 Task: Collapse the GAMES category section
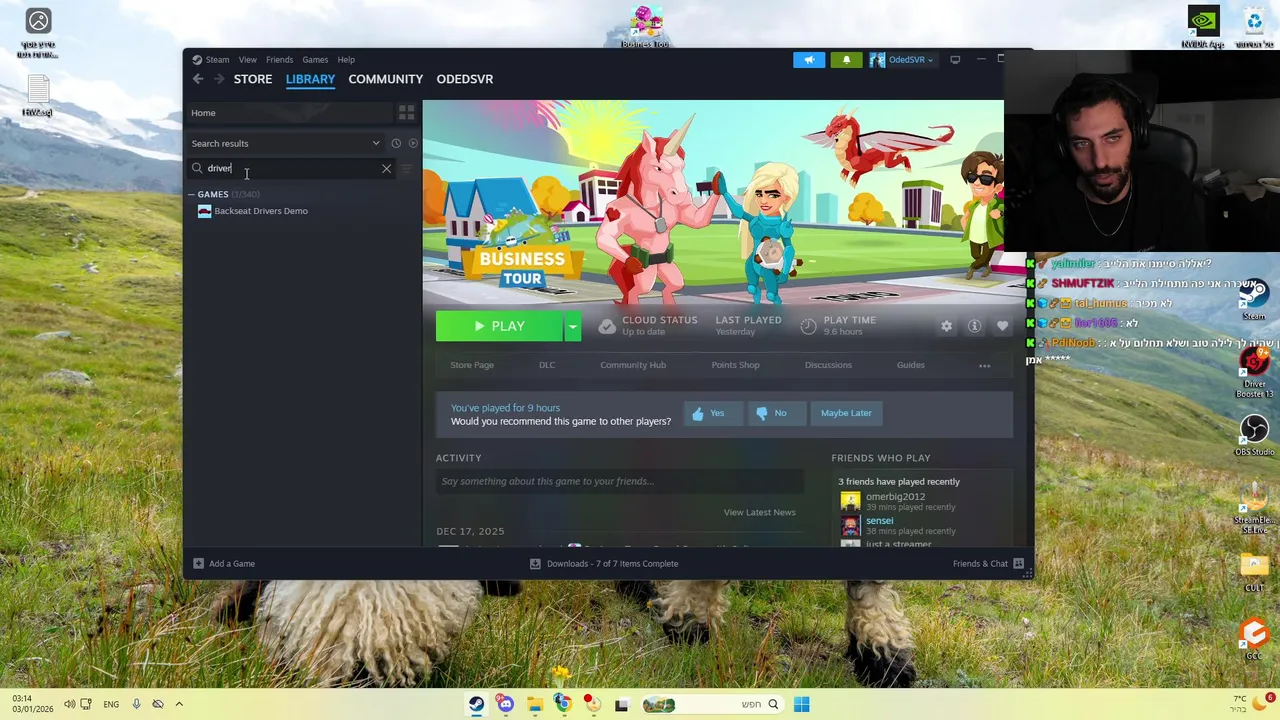click(x=191, y=194)
